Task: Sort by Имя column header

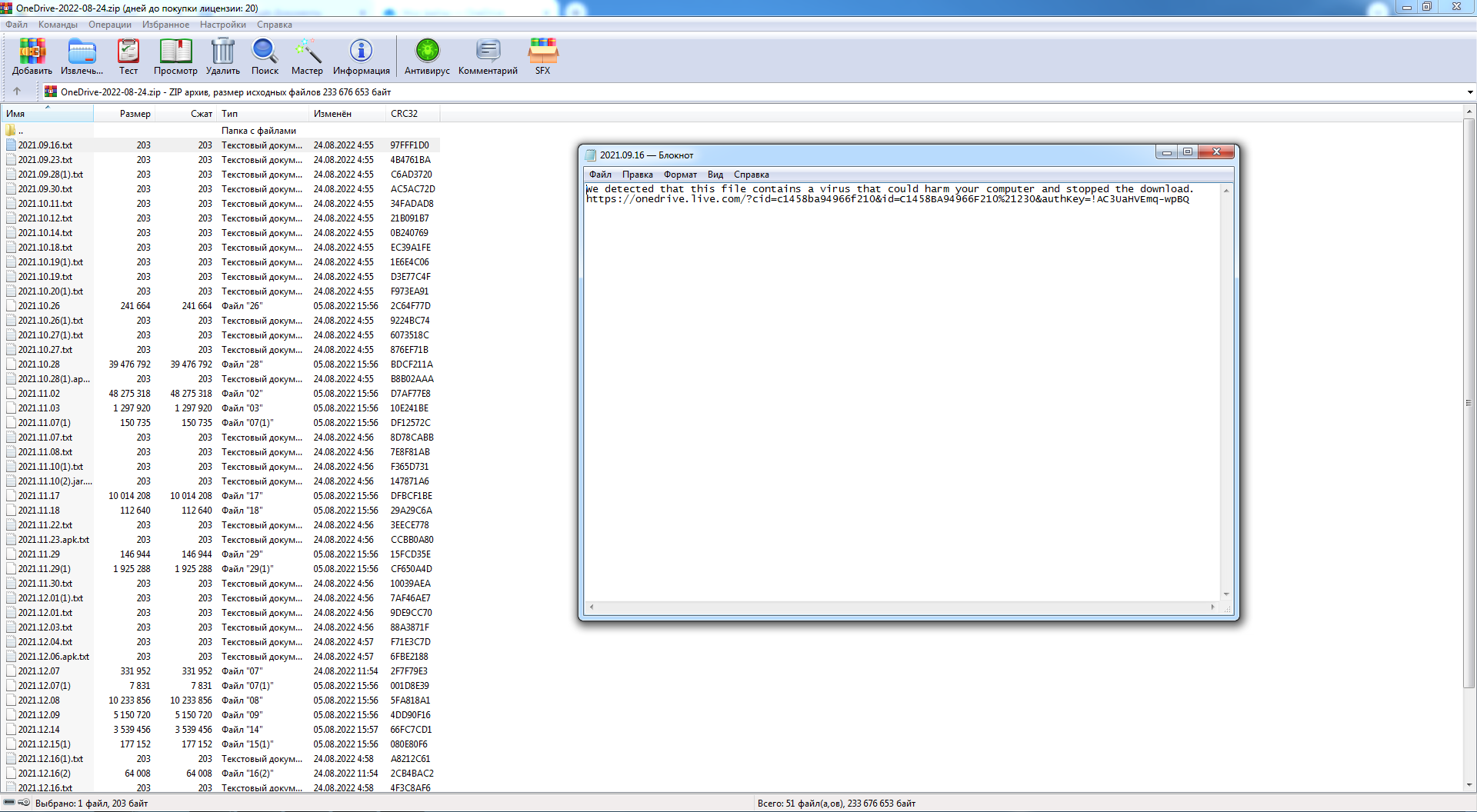Action: [x=47, y=114]
